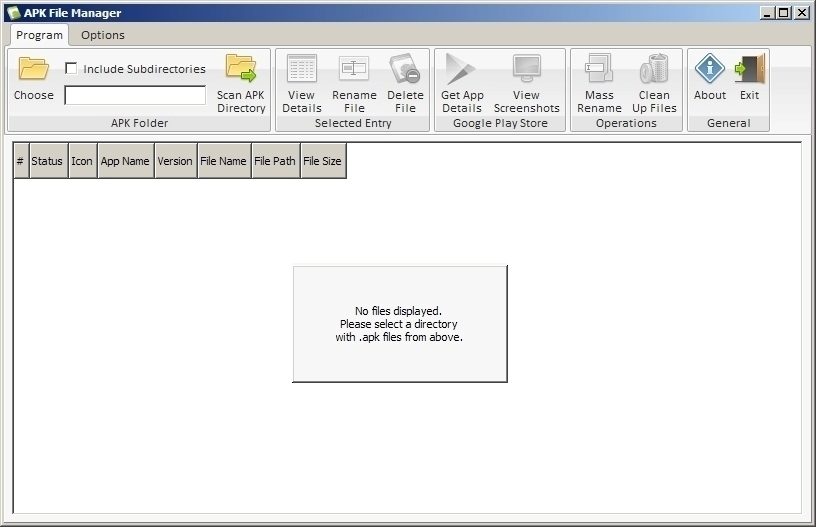The height and width of the screenshot is (527, 816).
Task: Minimize the APK File Manager window
Action: (x=766, y=13)
